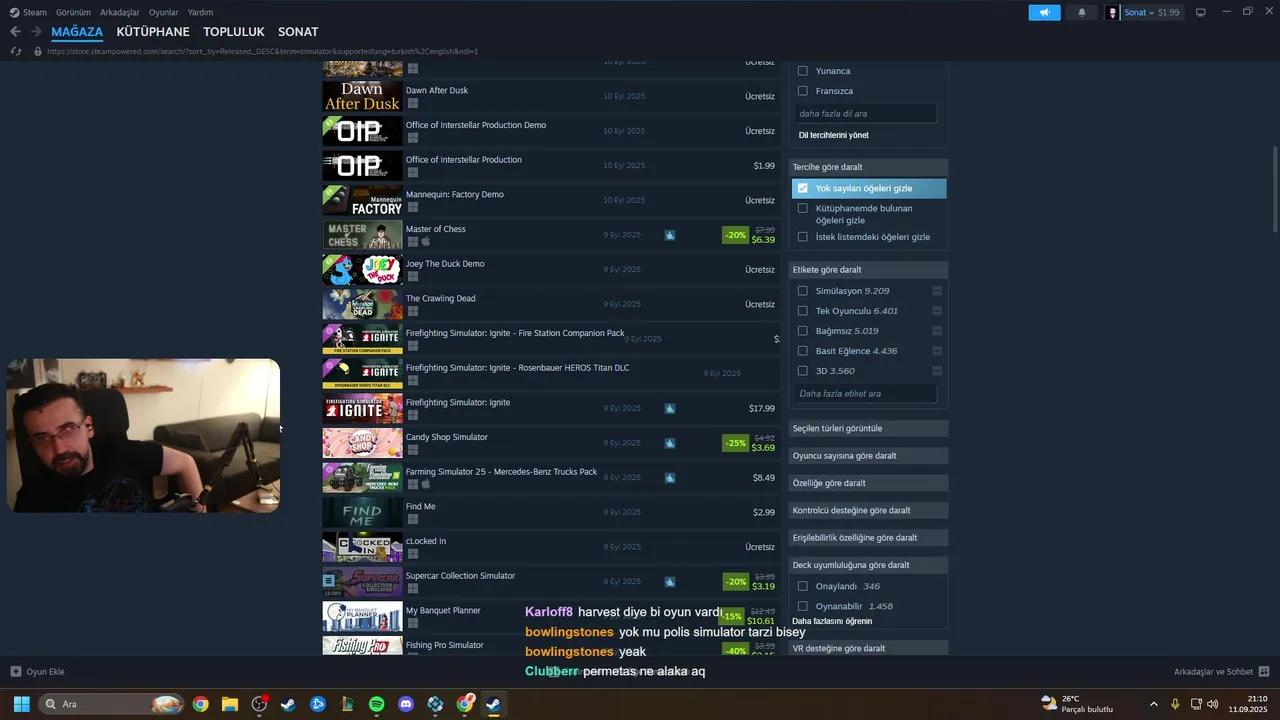
Task: Open the notifications bell
Action: [1082, 12]
